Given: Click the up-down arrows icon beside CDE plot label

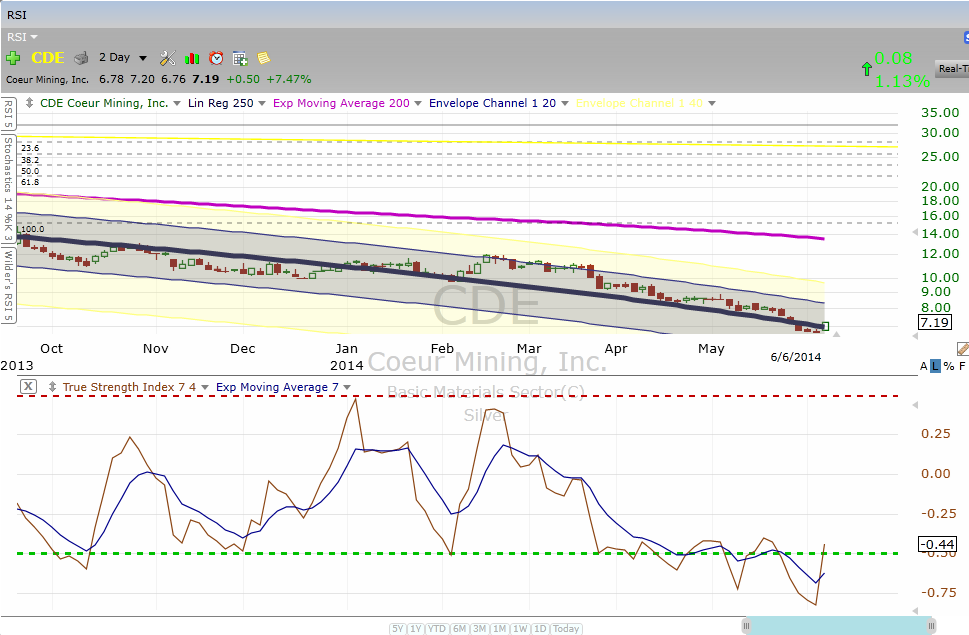Looking at the screenshot, I should (29, 103).
